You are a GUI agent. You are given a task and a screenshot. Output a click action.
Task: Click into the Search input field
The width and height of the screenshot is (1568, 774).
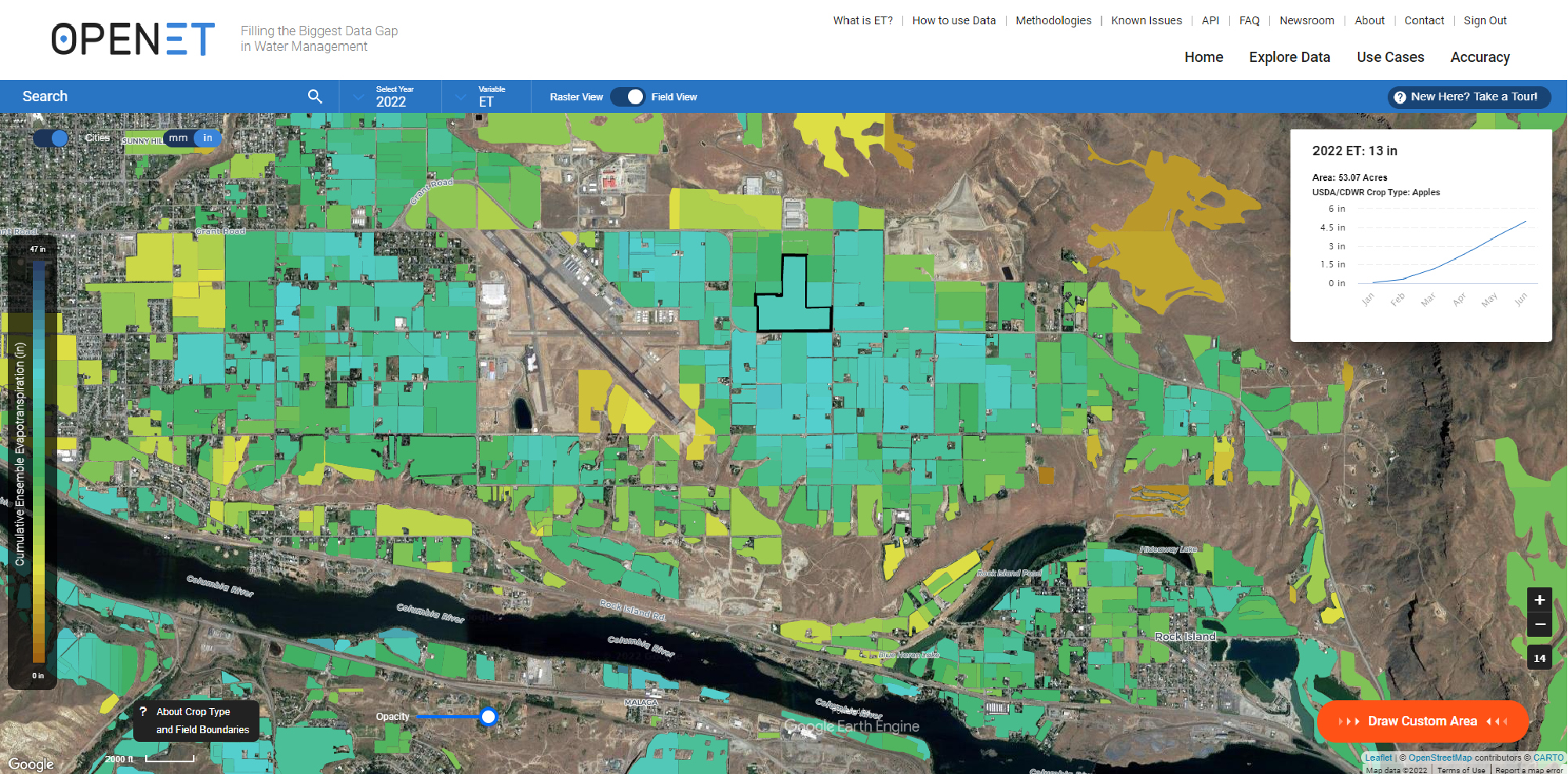pos(157,96)
